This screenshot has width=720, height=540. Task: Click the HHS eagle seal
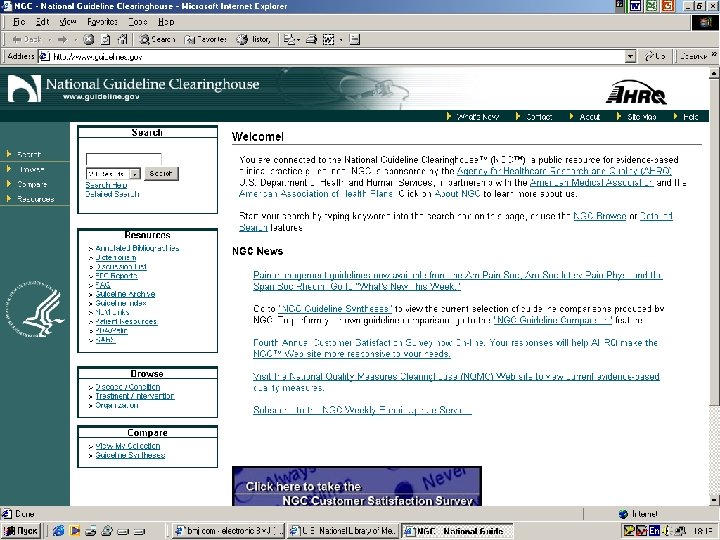[x=35, y=309]
